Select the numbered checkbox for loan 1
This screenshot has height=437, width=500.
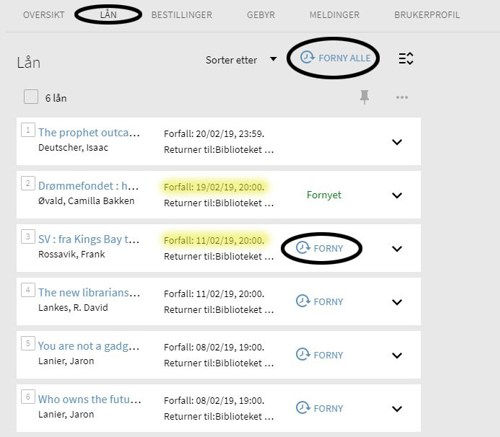(x=28, y=130)
